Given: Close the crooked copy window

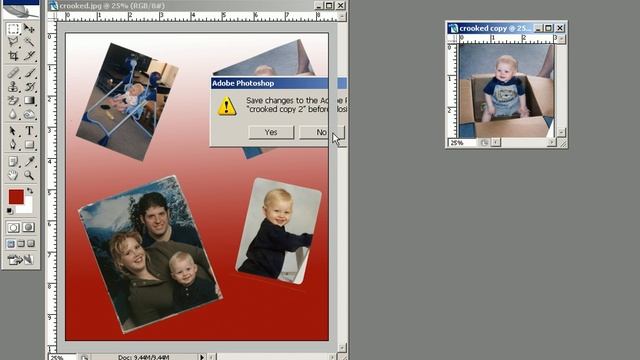Looking at the screenshot, I should [560, 28].
